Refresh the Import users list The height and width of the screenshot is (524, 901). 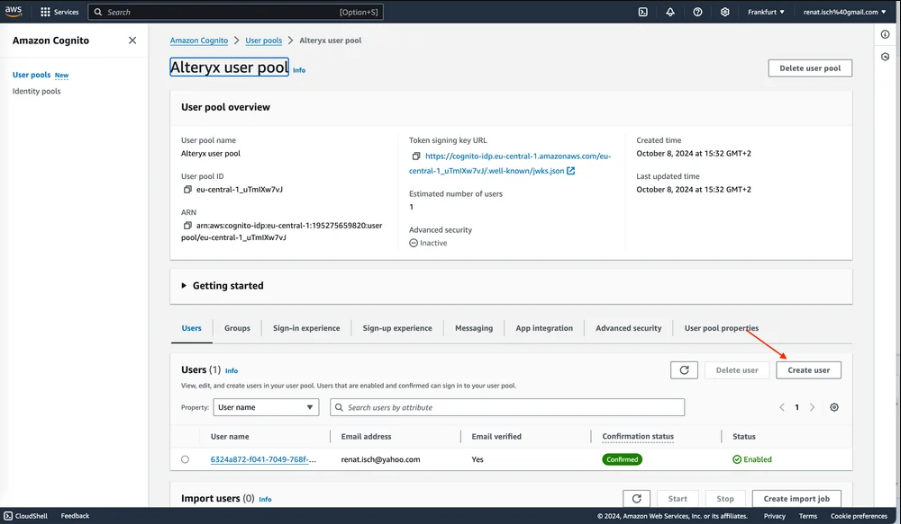pyautogui.click(x=637, y=499)
